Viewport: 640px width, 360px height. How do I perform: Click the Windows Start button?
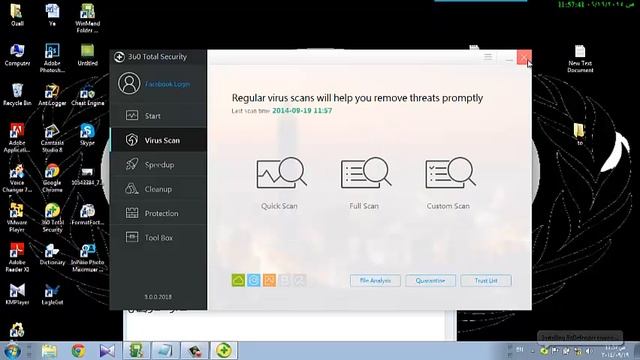point(11,351)
